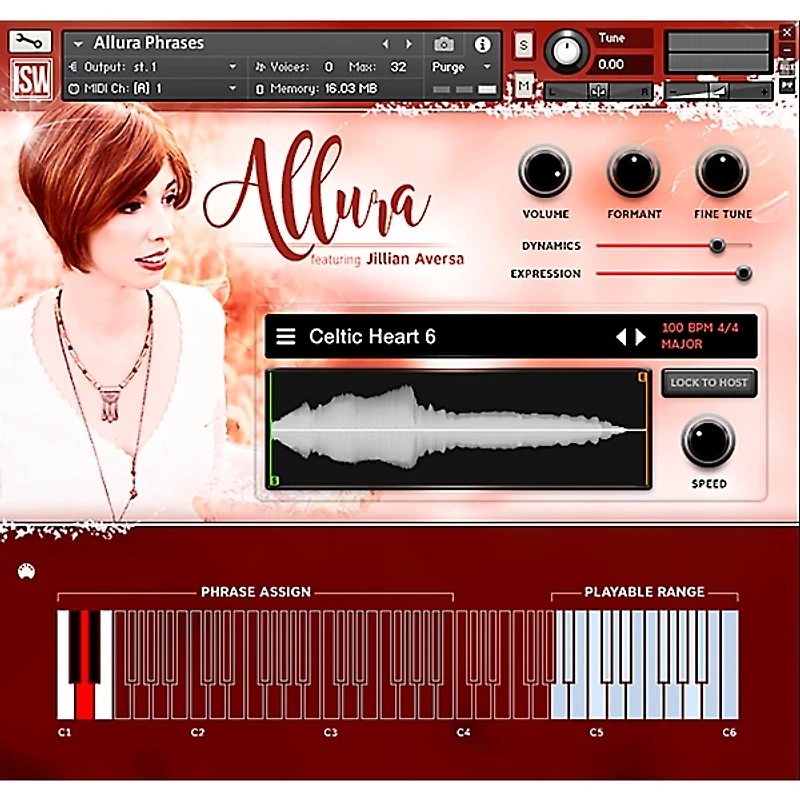Solo the instrument with the S button
The height and width of the screenshot is (800, 800).
[x=523, y=46]
